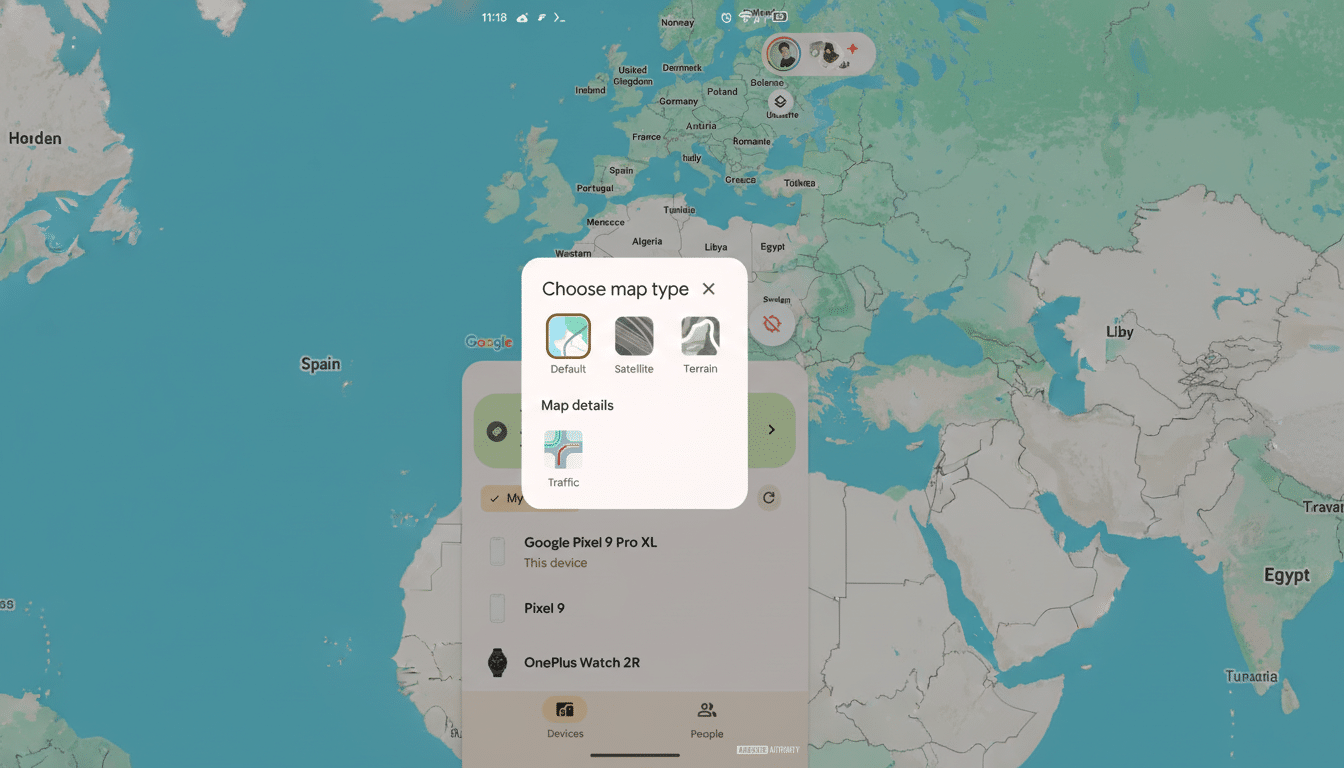Expand the highlighted device card via chevron
The width and height of the screenshot is (1344, 768).
[770, 429]
